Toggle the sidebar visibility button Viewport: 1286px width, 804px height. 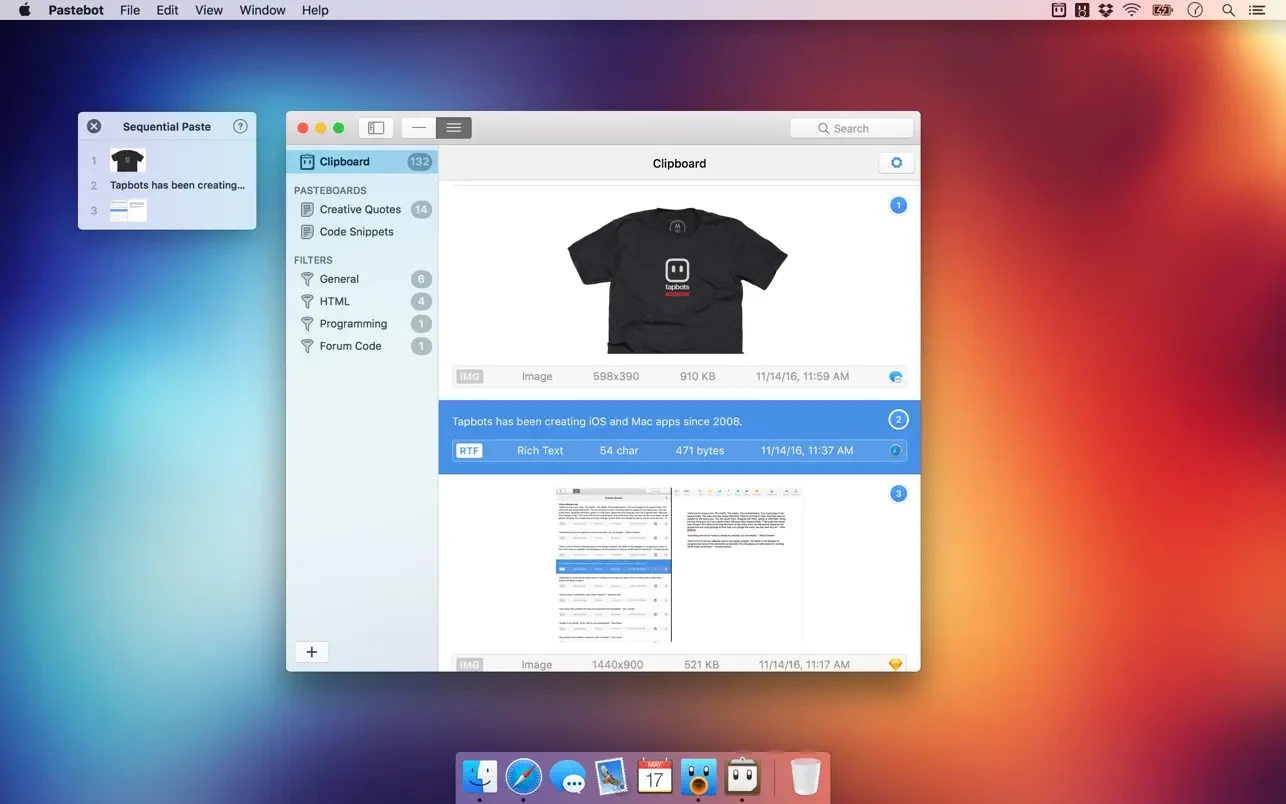376,128
